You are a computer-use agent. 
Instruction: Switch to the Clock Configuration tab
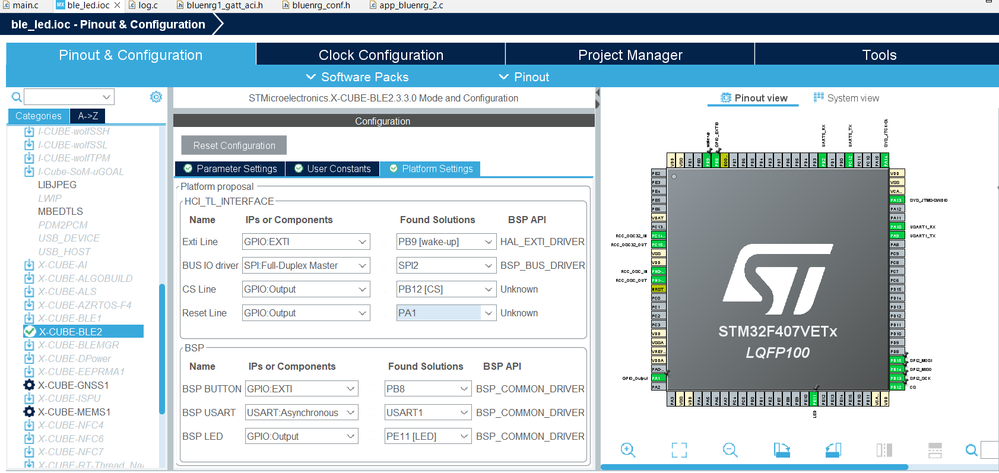click(x=381, y=55)
